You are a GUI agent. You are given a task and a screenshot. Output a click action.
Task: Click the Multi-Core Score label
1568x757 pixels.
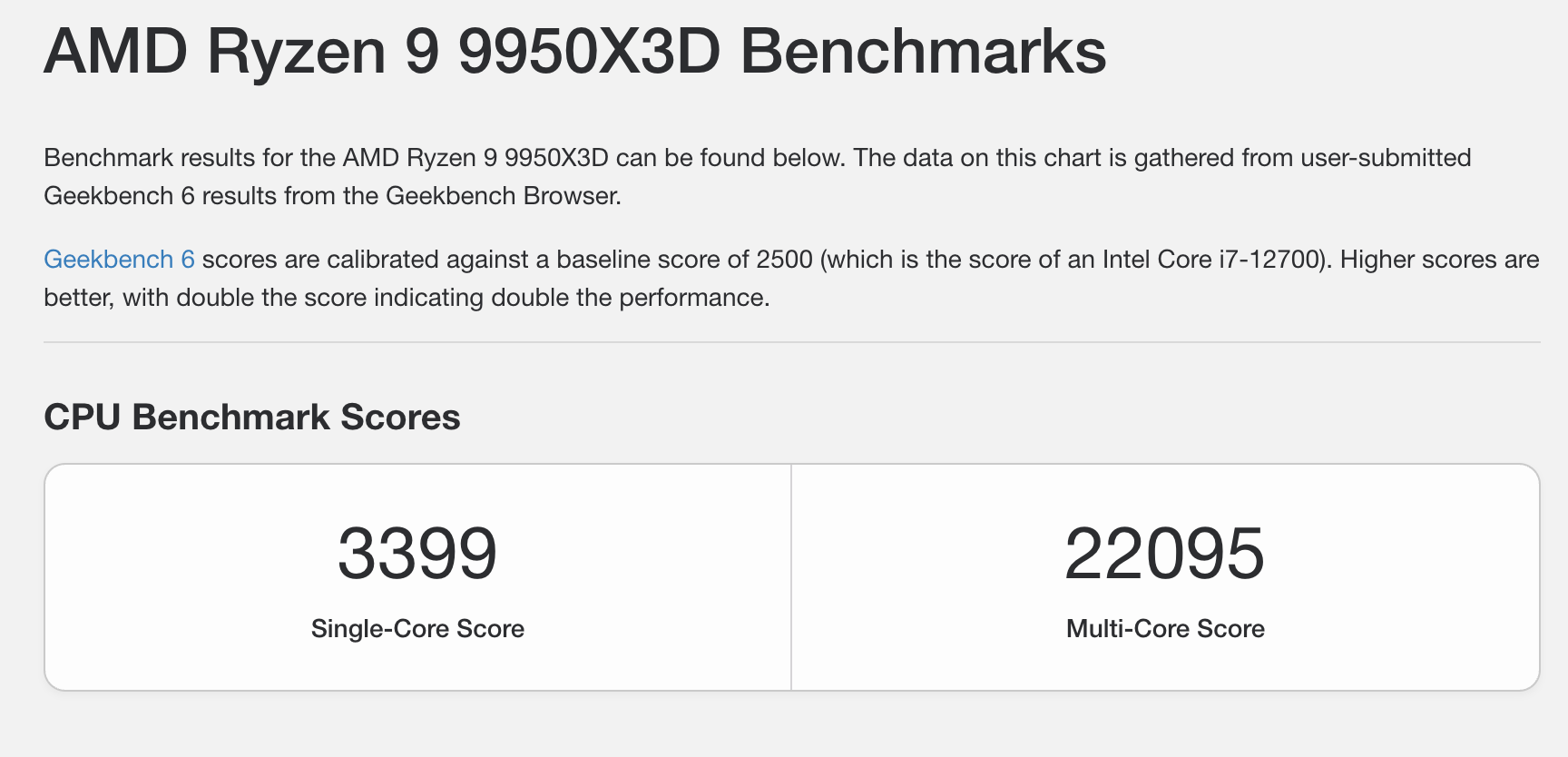[1165, 629]
